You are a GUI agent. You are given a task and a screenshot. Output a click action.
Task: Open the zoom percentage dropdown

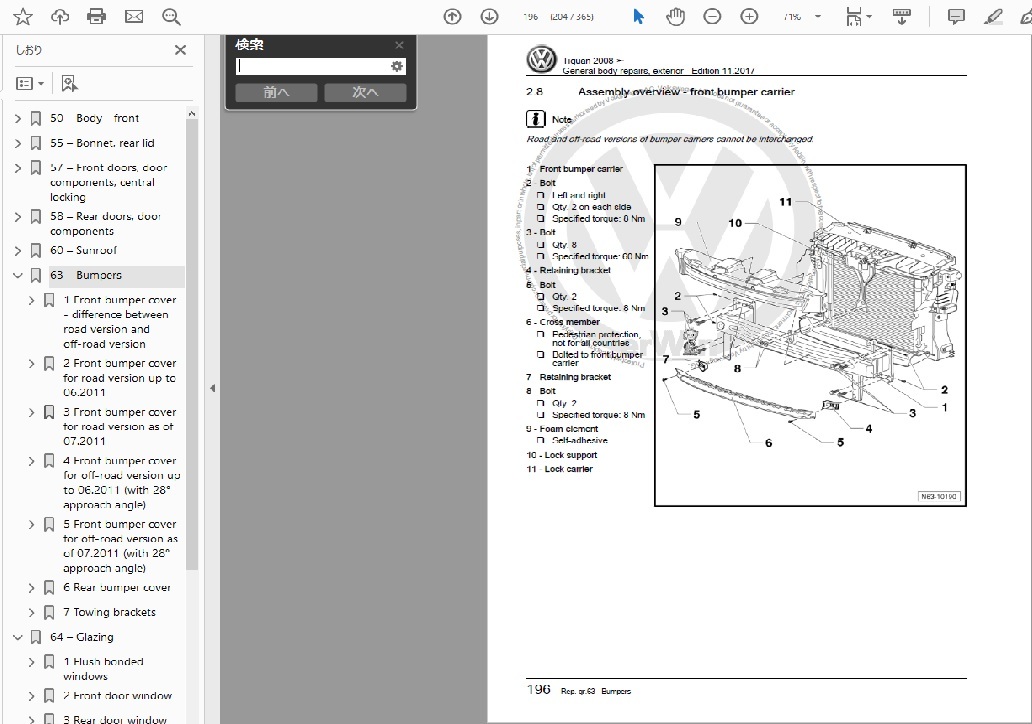818,17
